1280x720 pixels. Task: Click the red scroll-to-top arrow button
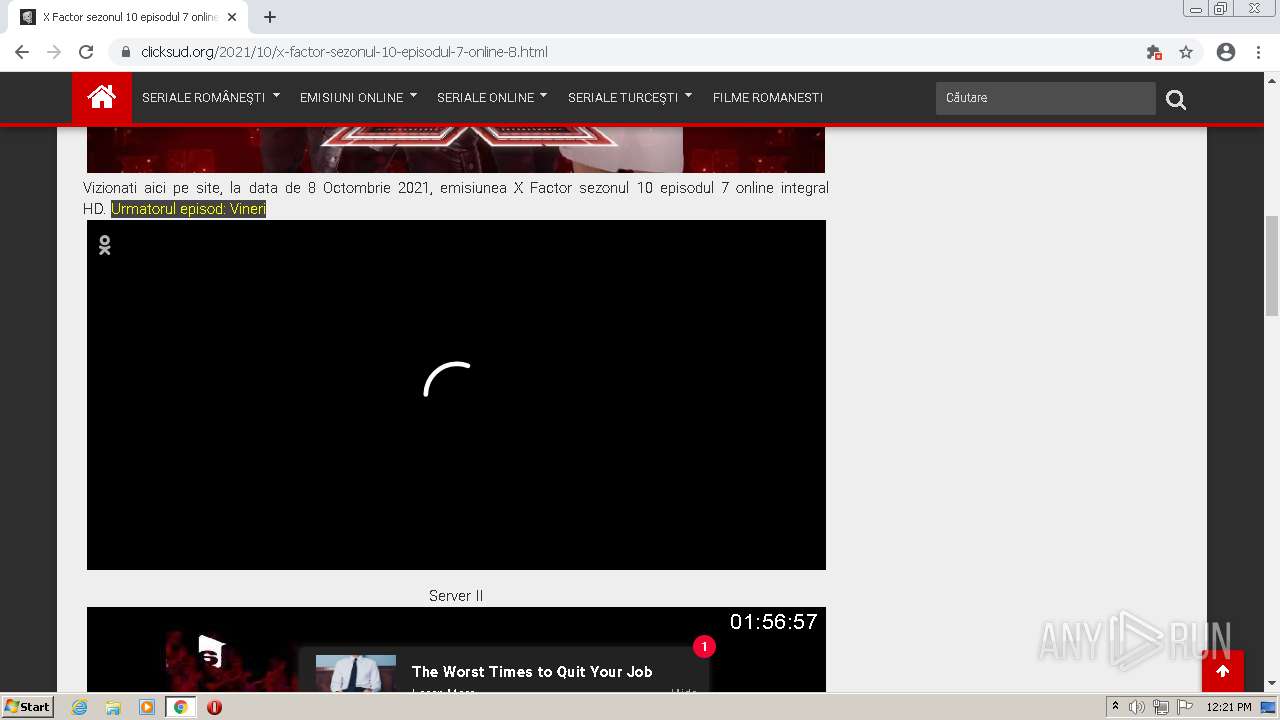pyautogui.click(x=1223, y=671)
